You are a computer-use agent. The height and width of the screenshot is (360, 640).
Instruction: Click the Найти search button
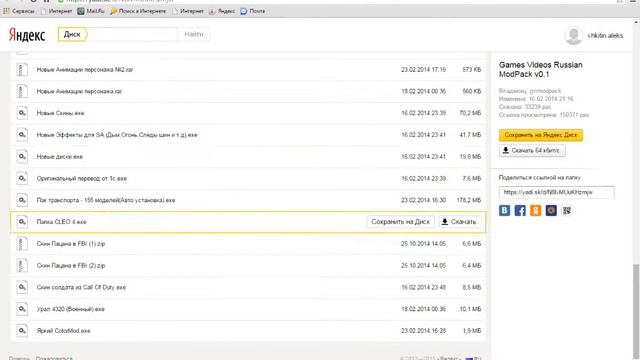(x=194, y=34)
